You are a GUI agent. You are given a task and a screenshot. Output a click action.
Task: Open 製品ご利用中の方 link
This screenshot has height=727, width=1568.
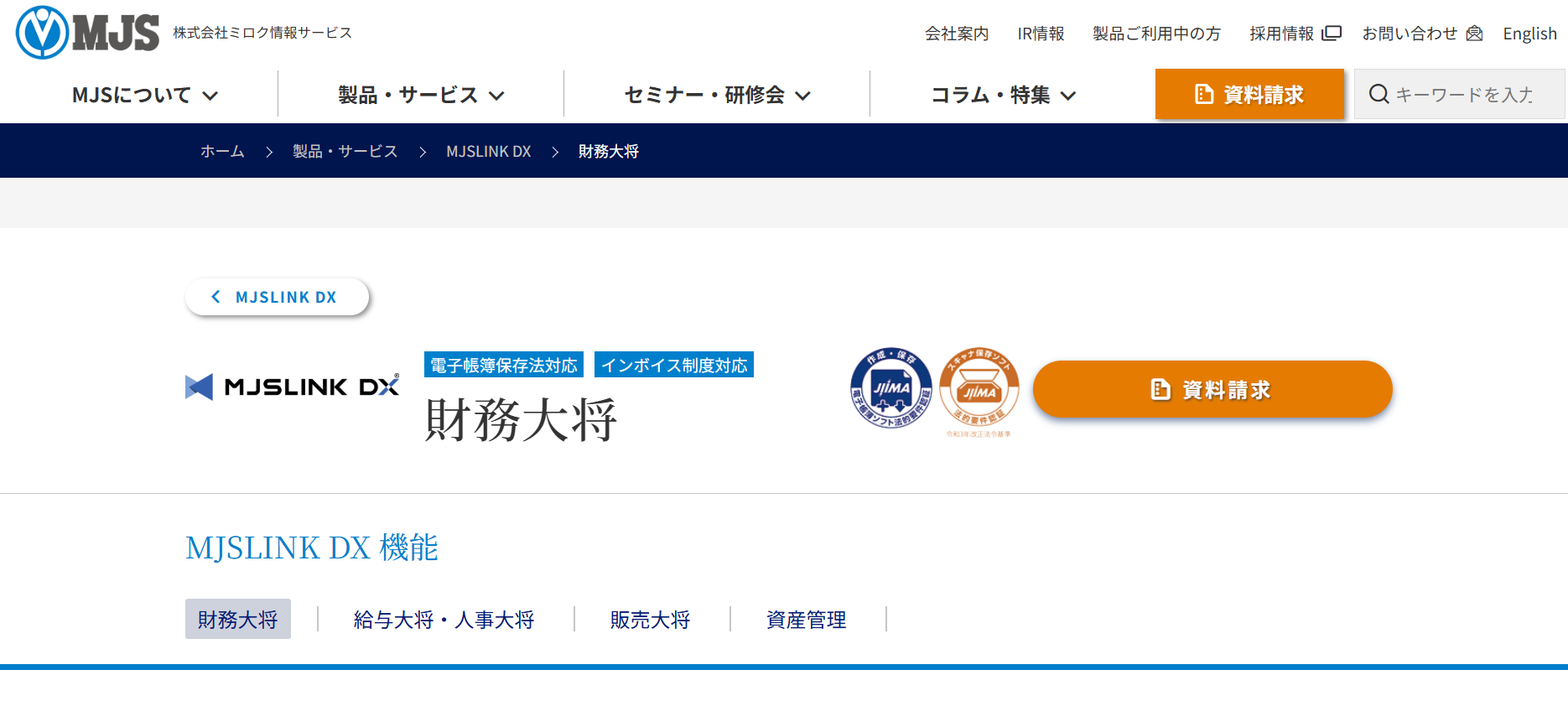[1156, 34]
